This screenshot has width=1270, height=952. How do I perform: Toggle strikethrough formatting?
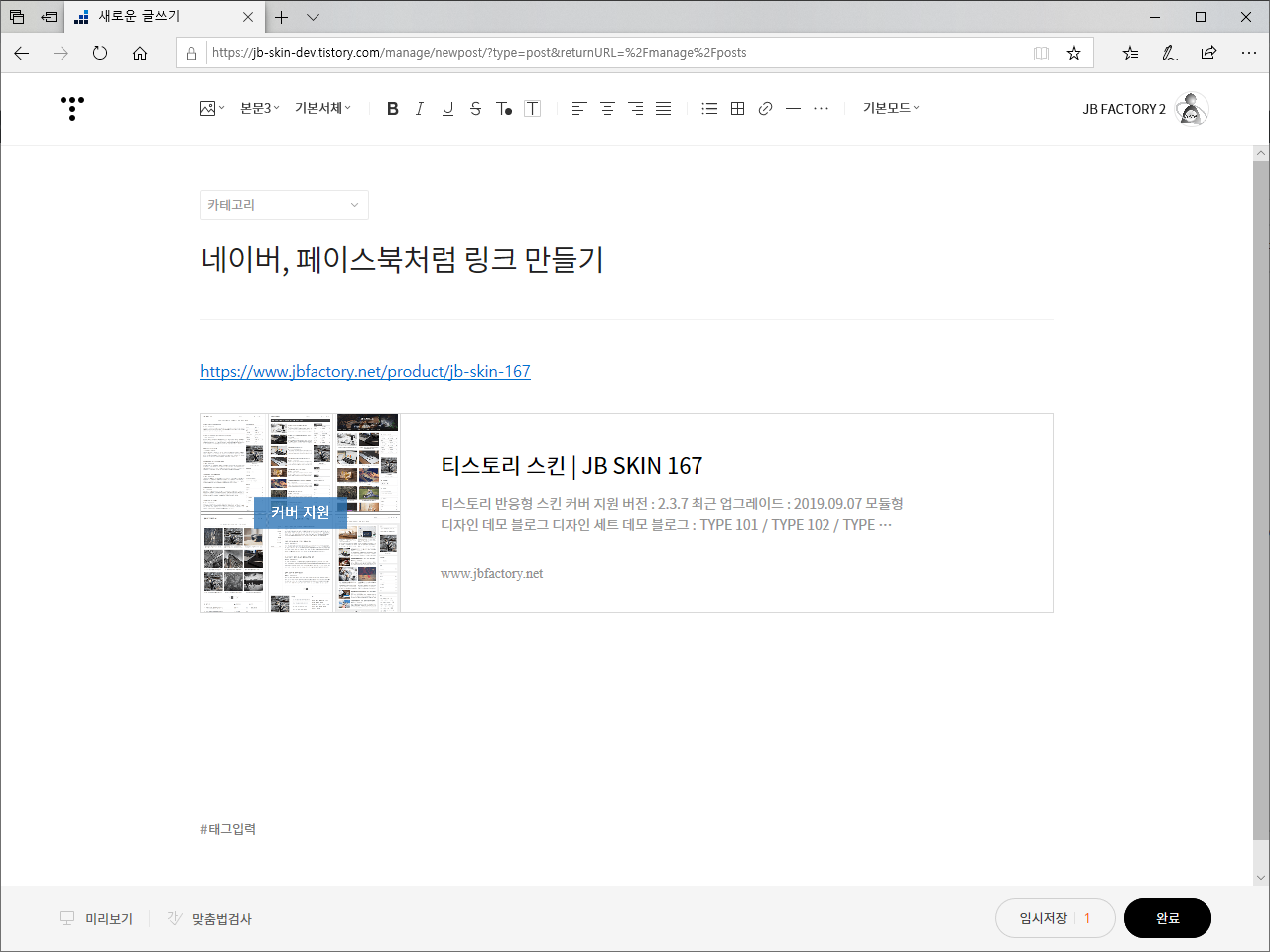point(475,108)
